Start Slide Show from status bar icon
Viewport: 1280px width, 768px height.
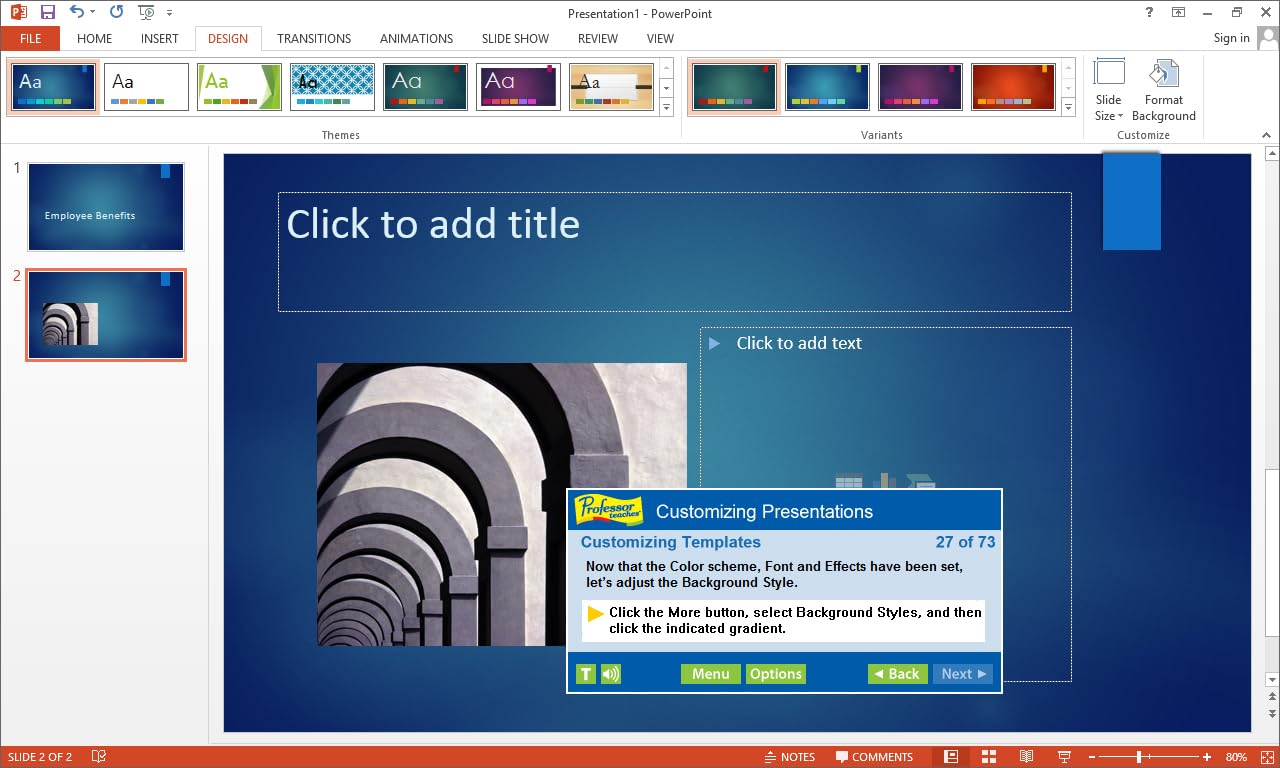(x=1064, y=757)
